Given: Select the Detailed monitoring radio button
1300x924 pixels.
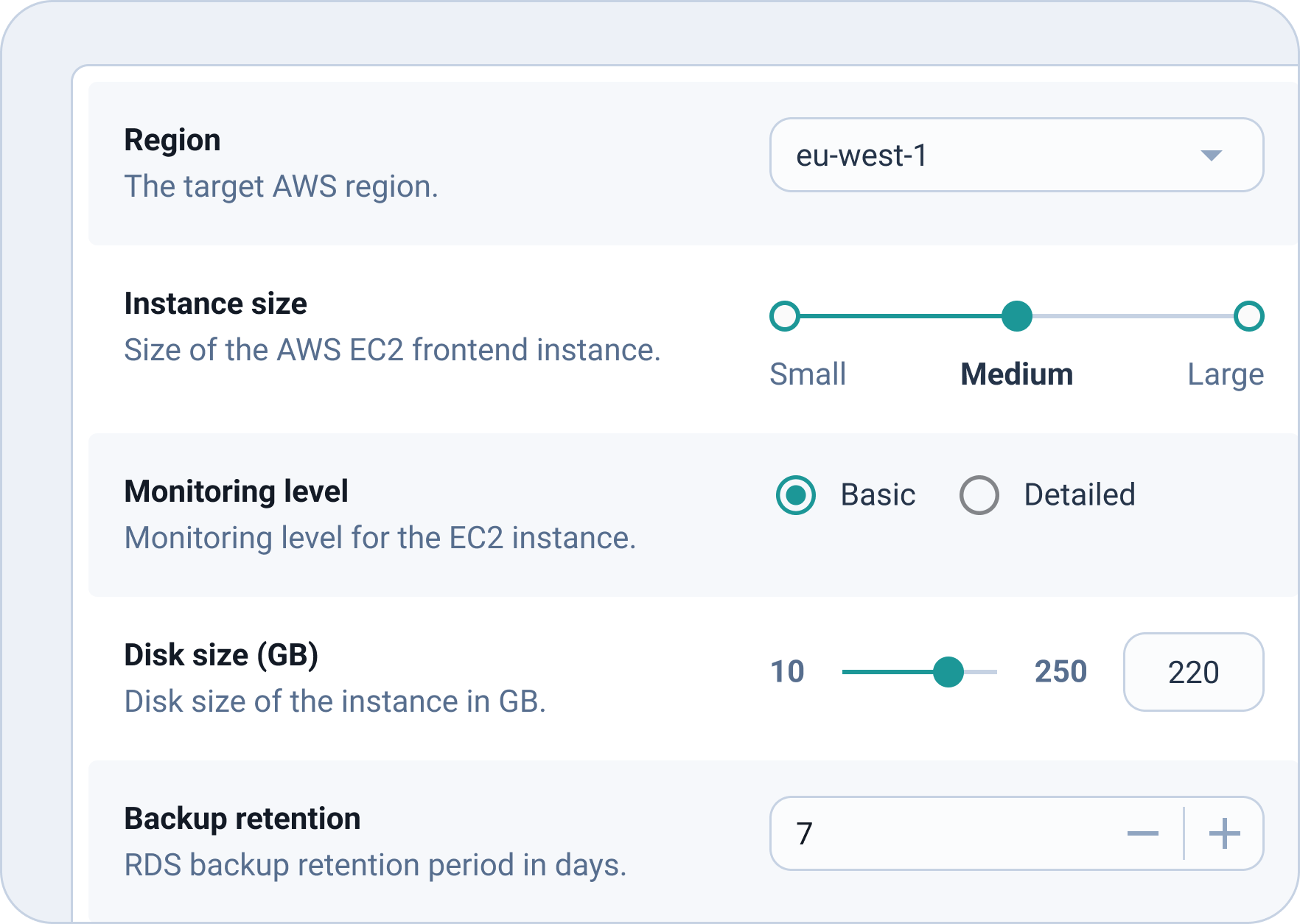Looking at the screenshot, I should point(979,495).
